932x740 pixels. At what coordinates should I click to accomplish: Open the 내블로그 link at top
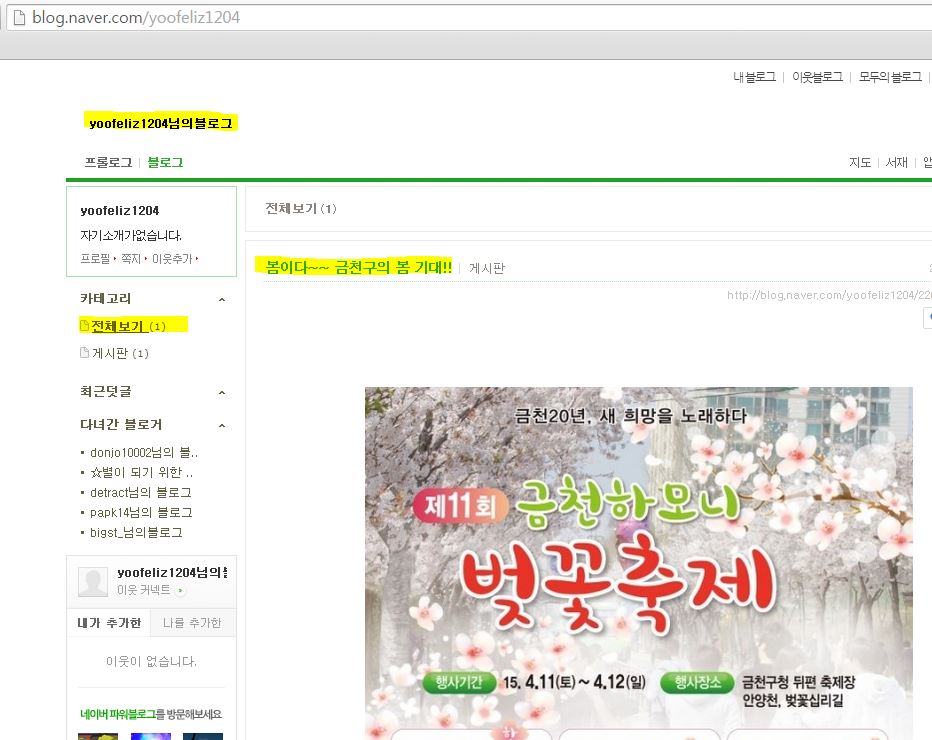(x=754, y=77)
